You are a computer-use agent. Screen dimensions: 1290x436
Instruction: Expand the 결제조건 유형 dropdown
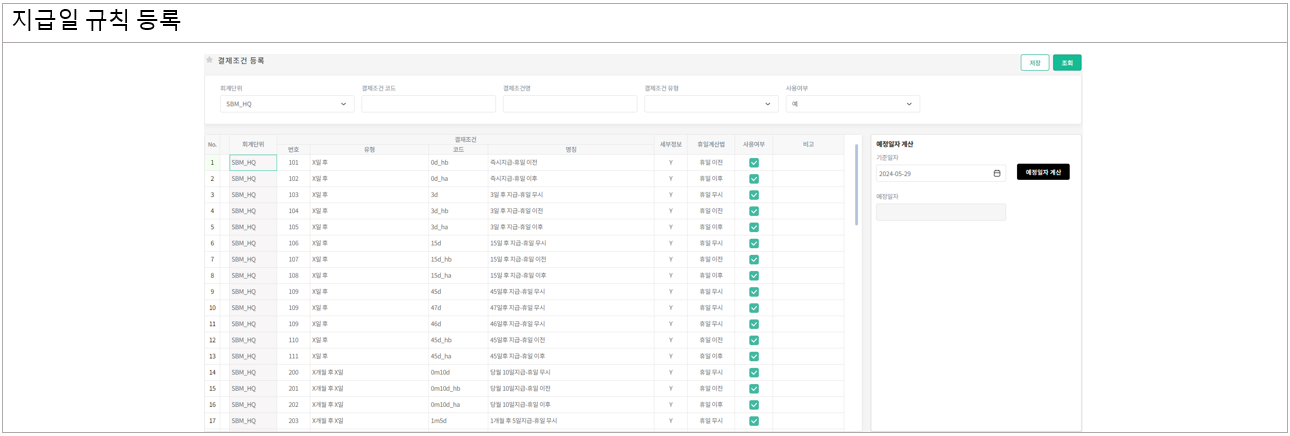711,104
